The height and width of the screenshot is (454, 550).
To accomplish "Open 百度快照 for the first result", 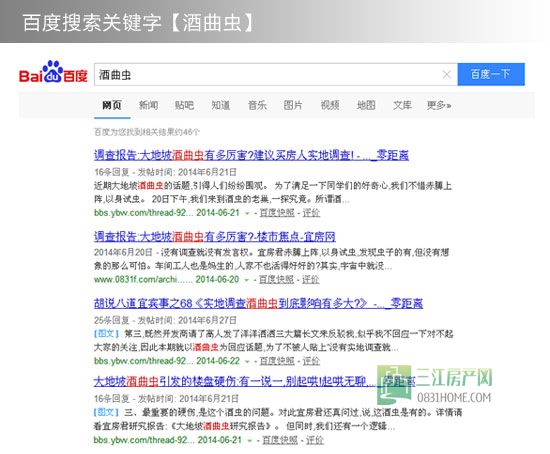I will (277, 213).
